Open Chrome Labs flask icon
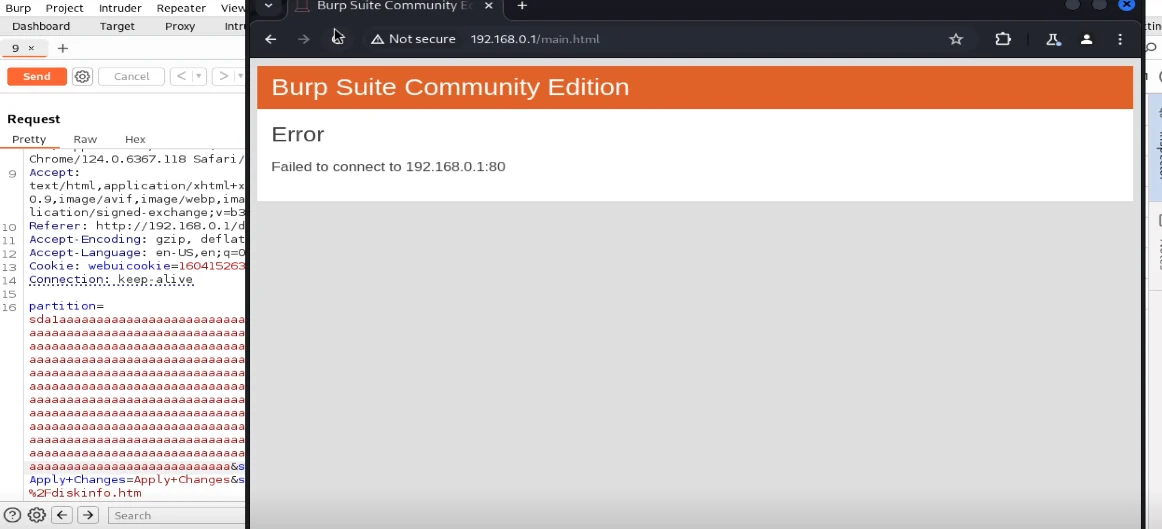This screenshot has width=1162, height=529. pyautogui.click(x=1052, y=39)
